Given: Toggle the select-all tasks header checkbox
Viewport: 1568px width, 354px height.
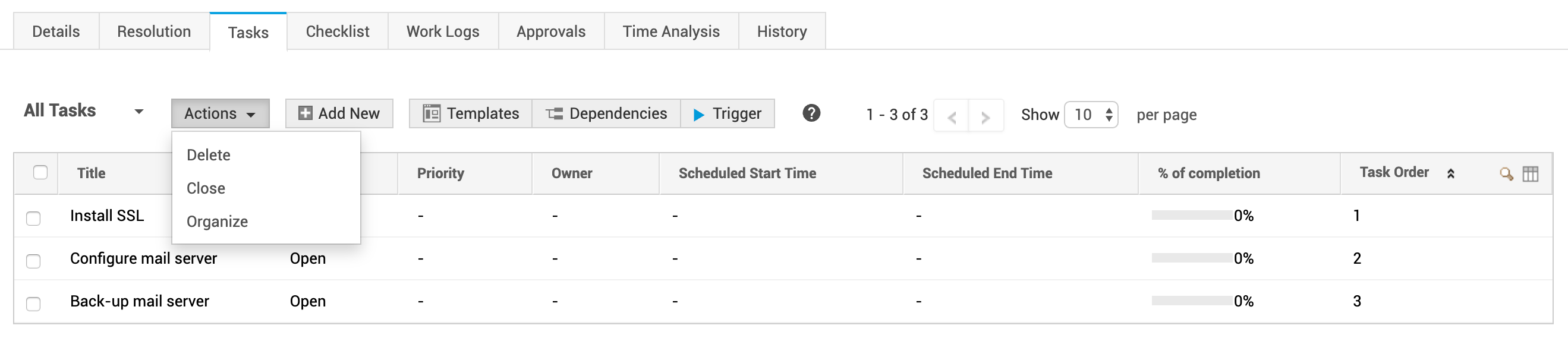Looking at the screenshot, I should pos(40,173).
